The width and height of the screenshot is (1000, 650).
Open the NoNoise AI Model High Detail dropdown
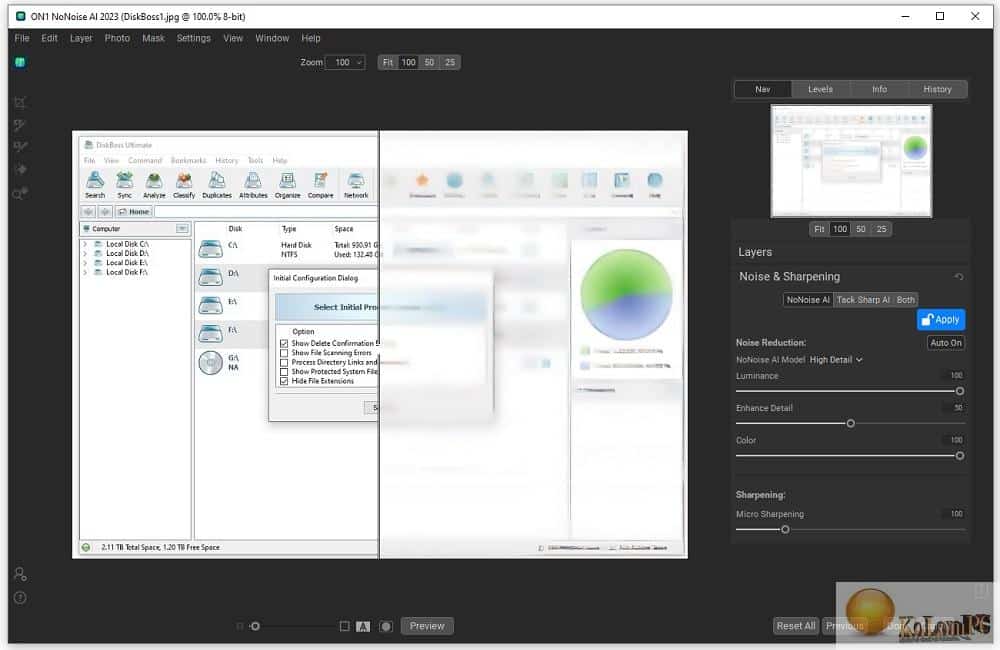pos(836,360)
